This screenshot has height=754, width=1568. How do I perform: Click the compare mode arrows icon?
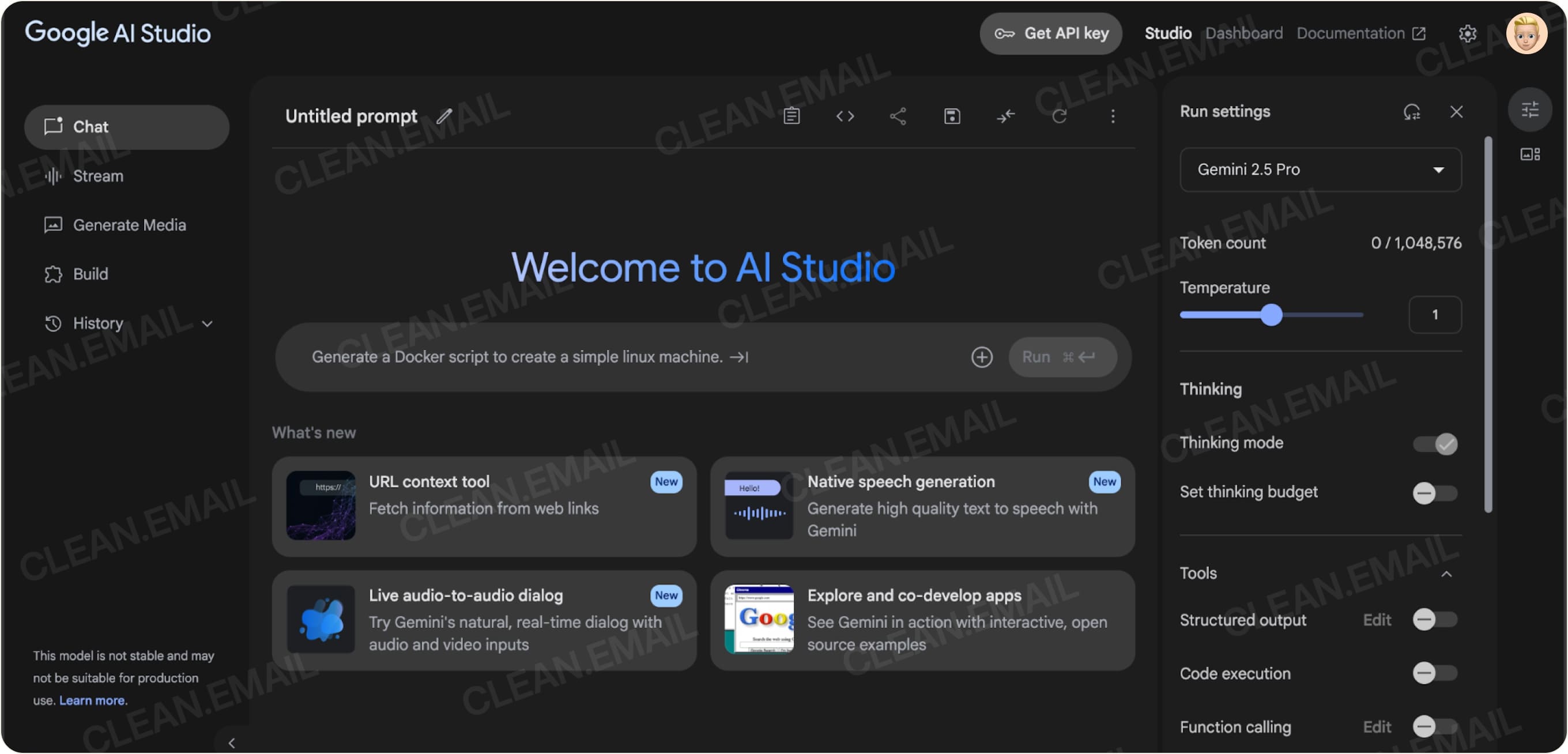click(1005, 116)
